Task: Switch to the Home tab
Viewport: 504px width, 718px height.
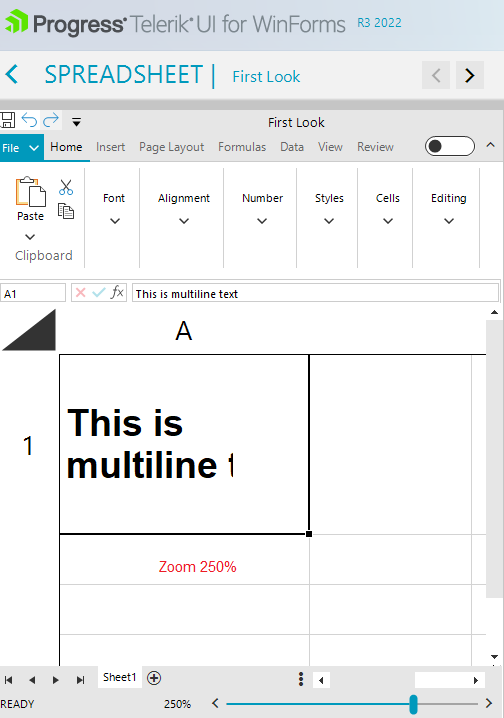Action: (66, 147)
